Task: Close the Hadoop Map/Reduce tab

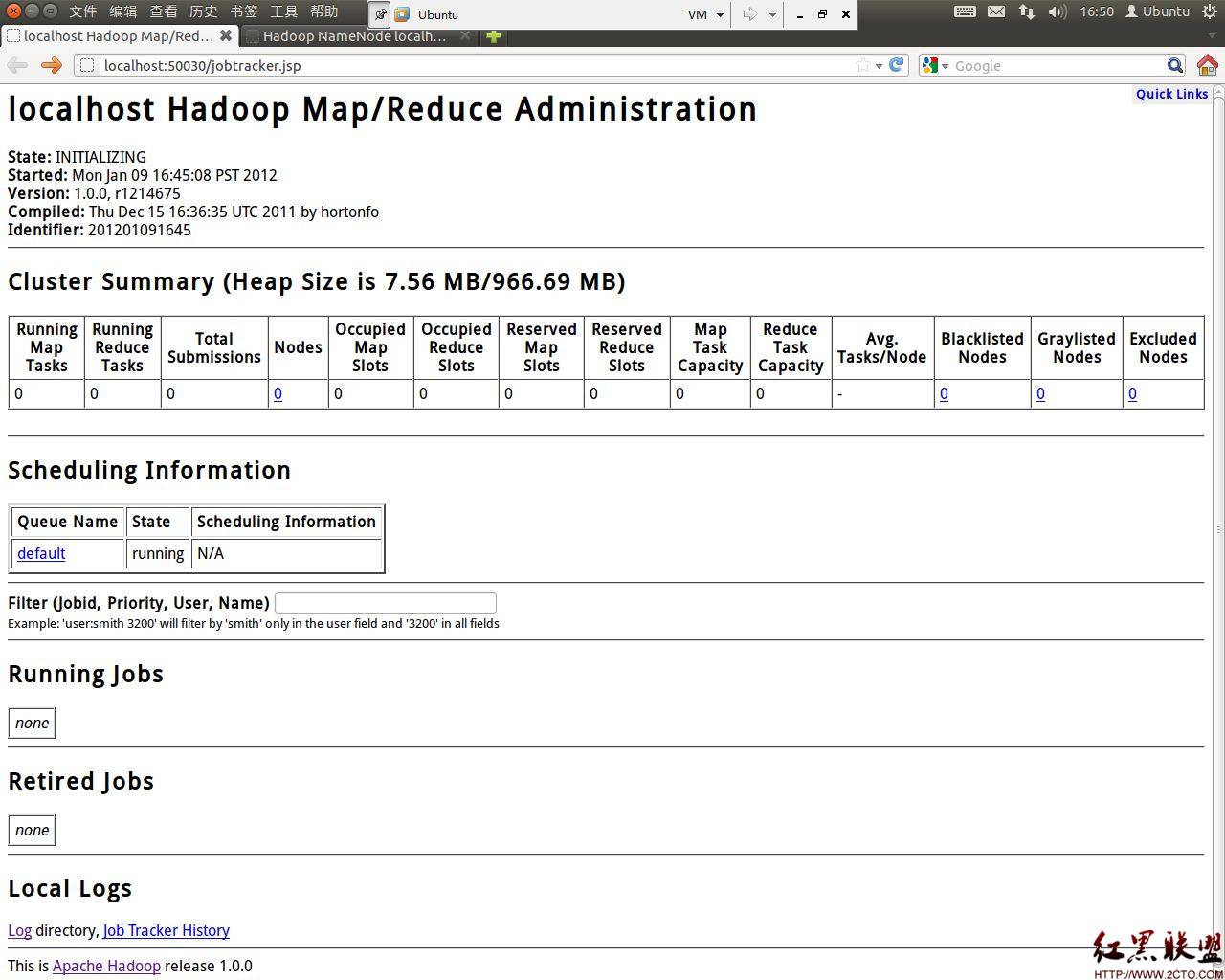Action: [226, 35]
